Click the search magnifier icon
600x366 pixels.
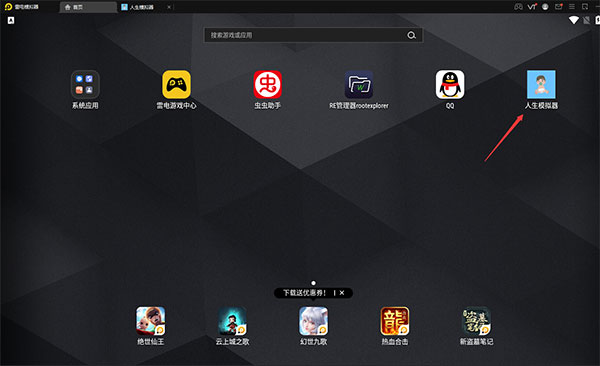pyautogui.click(x=411, y=35)
